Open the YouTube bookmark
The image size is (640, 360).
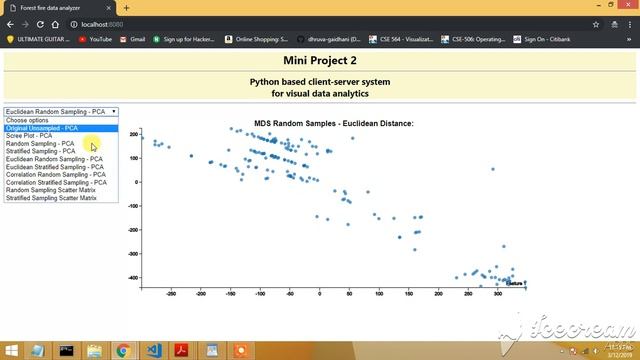[x=96, y=39]
